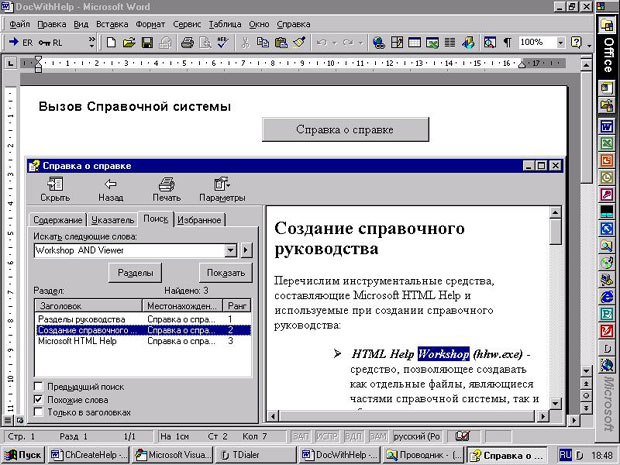Enable Предыдущий поиск checkbox

(38, 386)
